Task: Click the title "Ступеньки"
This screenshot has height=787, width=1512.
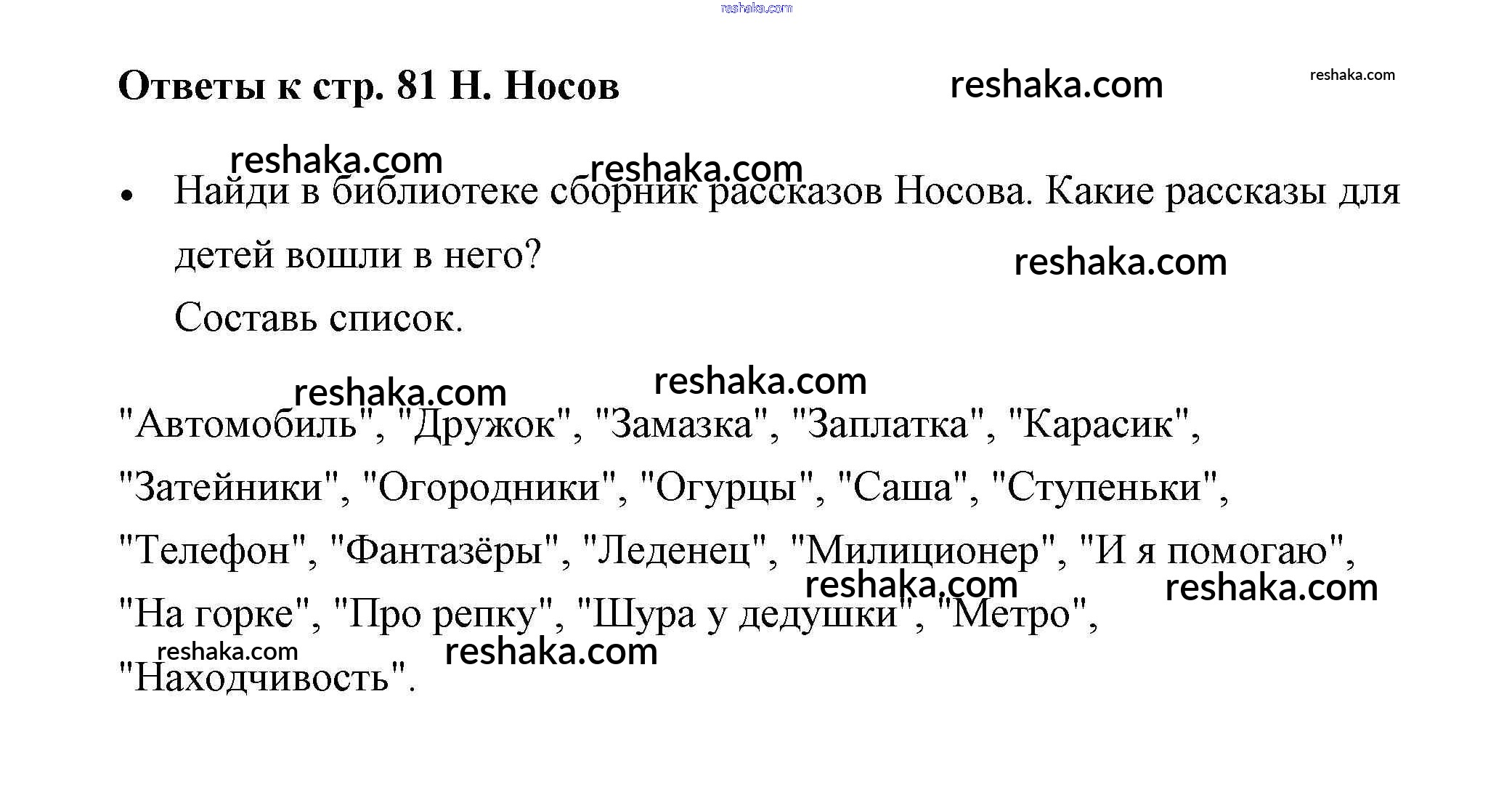Action: (x=1104, y=487)
